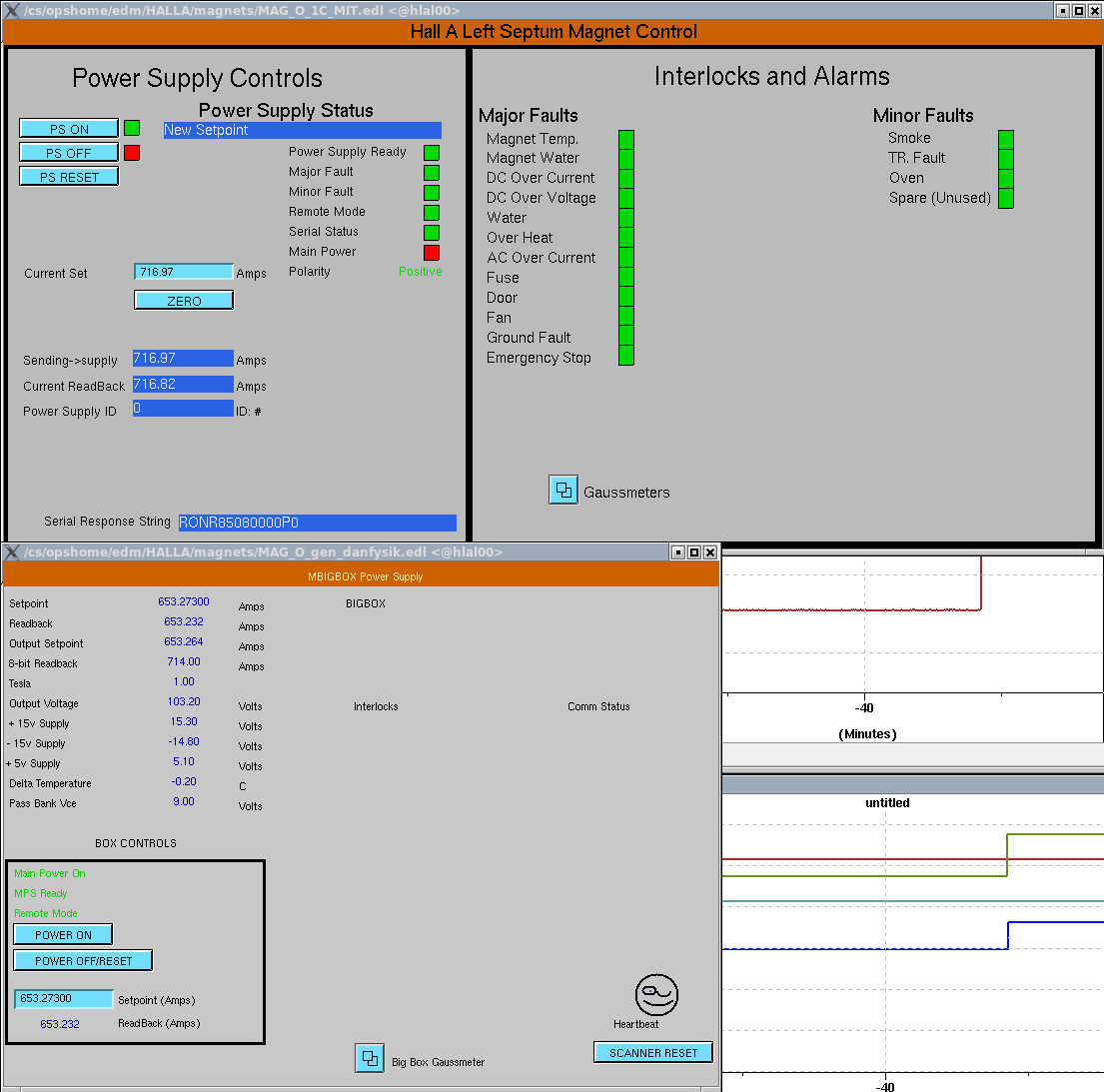
Task: Click the Door fault indicator
Action: 625,297
